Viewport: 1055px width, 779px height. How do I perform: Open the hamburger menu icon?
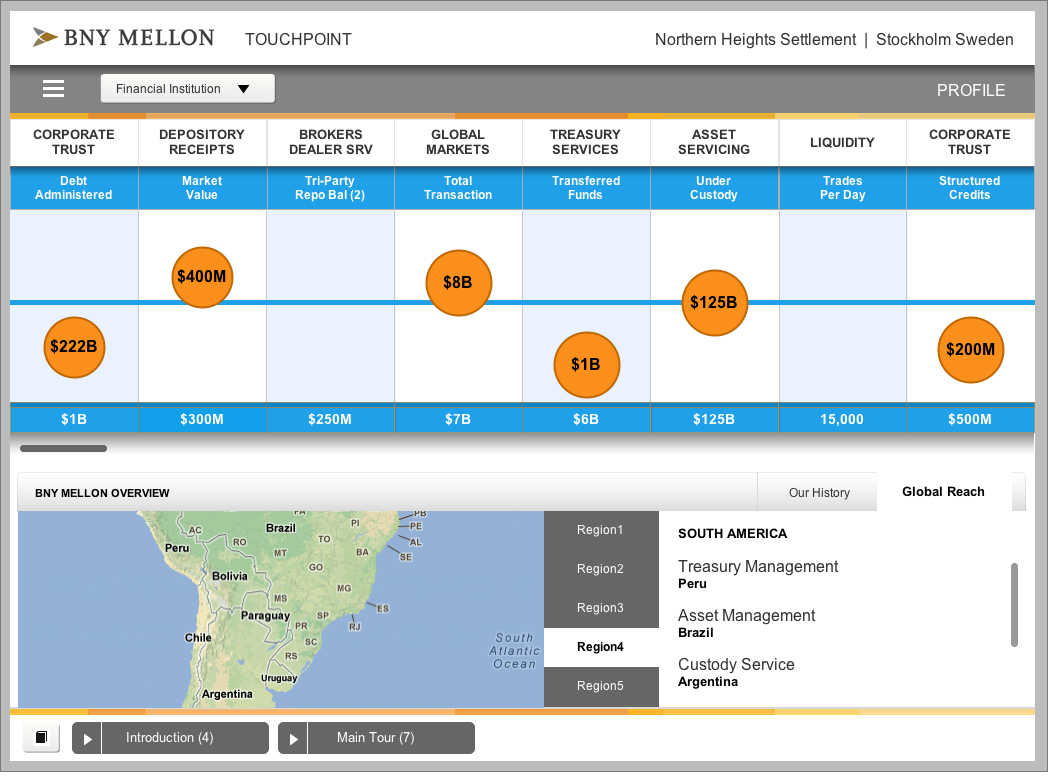coord(53,88)
